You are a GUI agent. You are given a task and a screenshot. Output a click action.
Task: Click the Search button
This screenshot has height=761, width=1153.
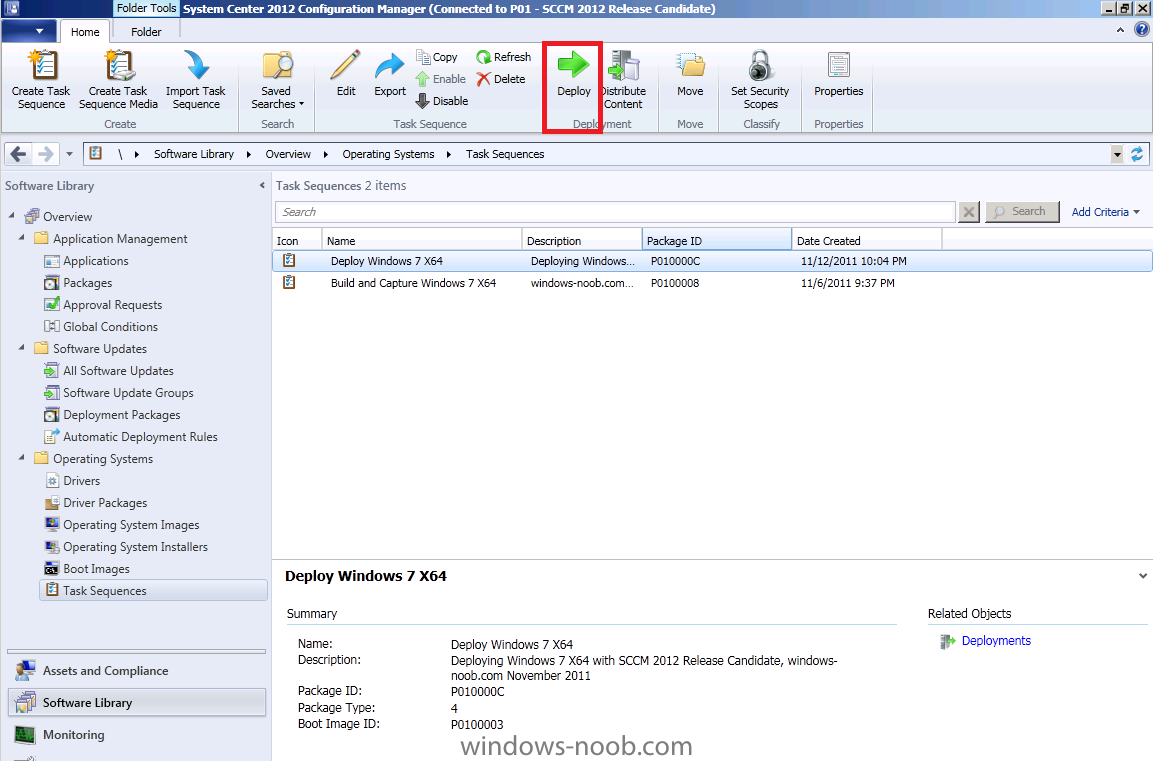point(1022,212)
